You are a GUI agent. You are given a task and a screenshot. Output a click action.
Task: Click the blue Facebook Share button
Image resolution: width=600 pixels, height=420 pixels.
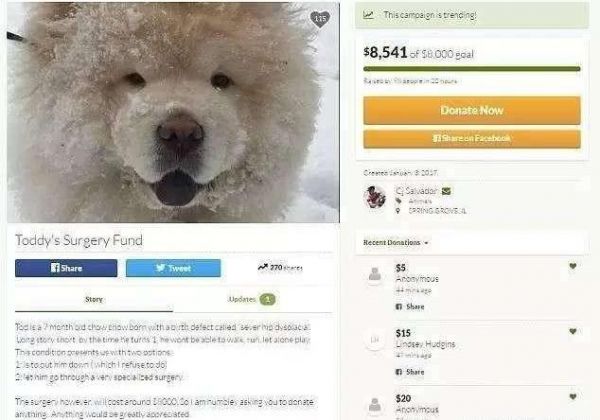(x=66, y=268)
